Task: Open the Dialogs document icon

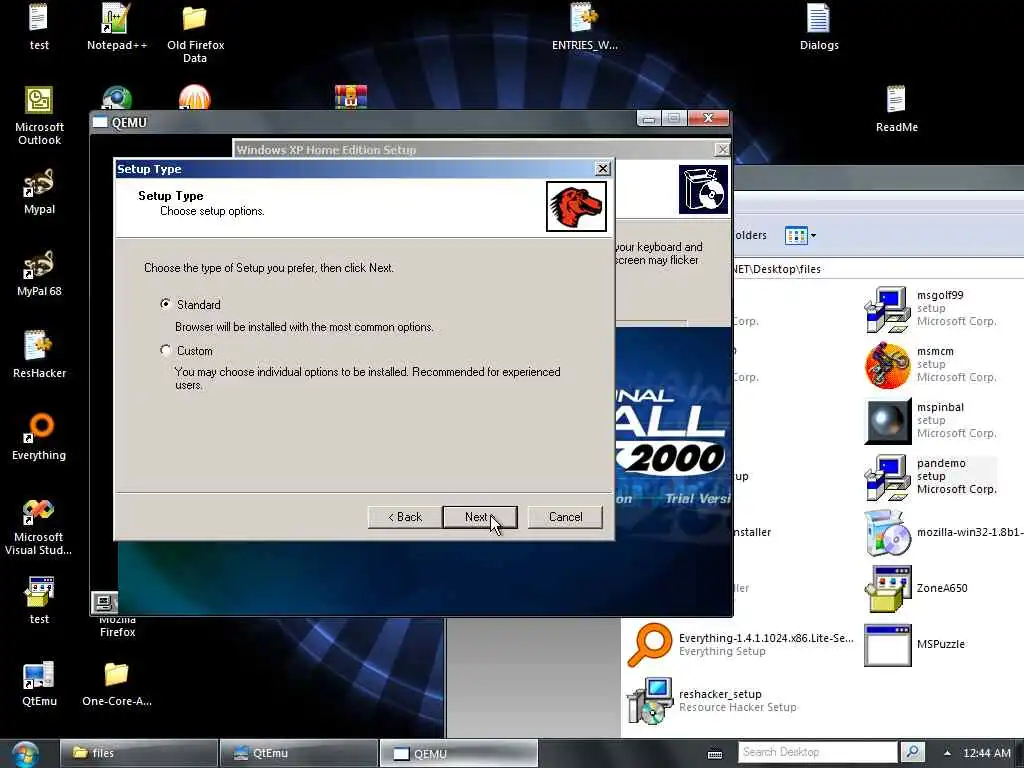Action: coord(819,26)
